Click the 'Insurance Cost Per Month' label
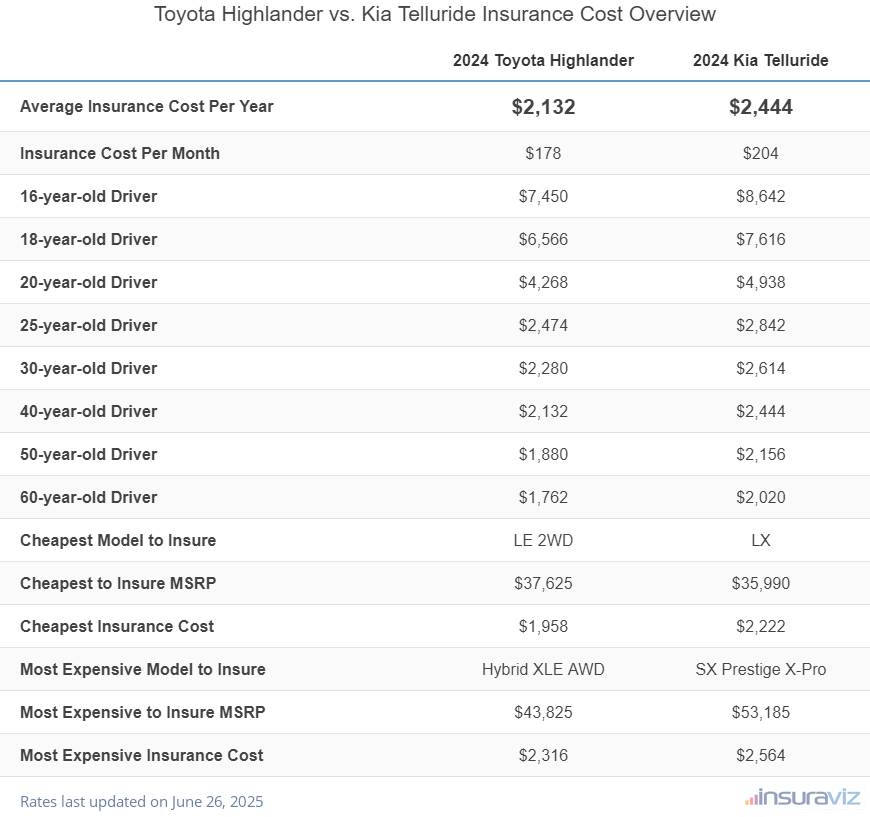The width and height of the screenshot is (870, 817). click(120, 153)
